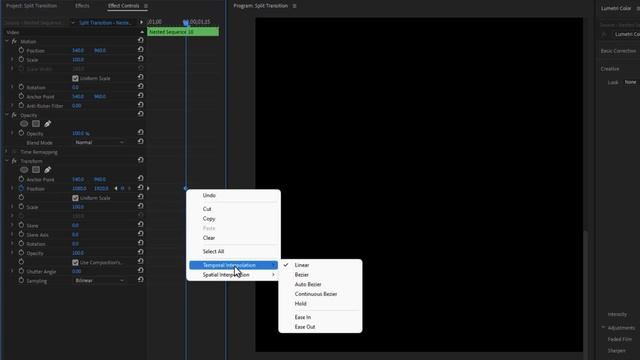The image size is (640, 360).
Task: Create rectangle mask under Transform effect
Action: coord(36,170)
